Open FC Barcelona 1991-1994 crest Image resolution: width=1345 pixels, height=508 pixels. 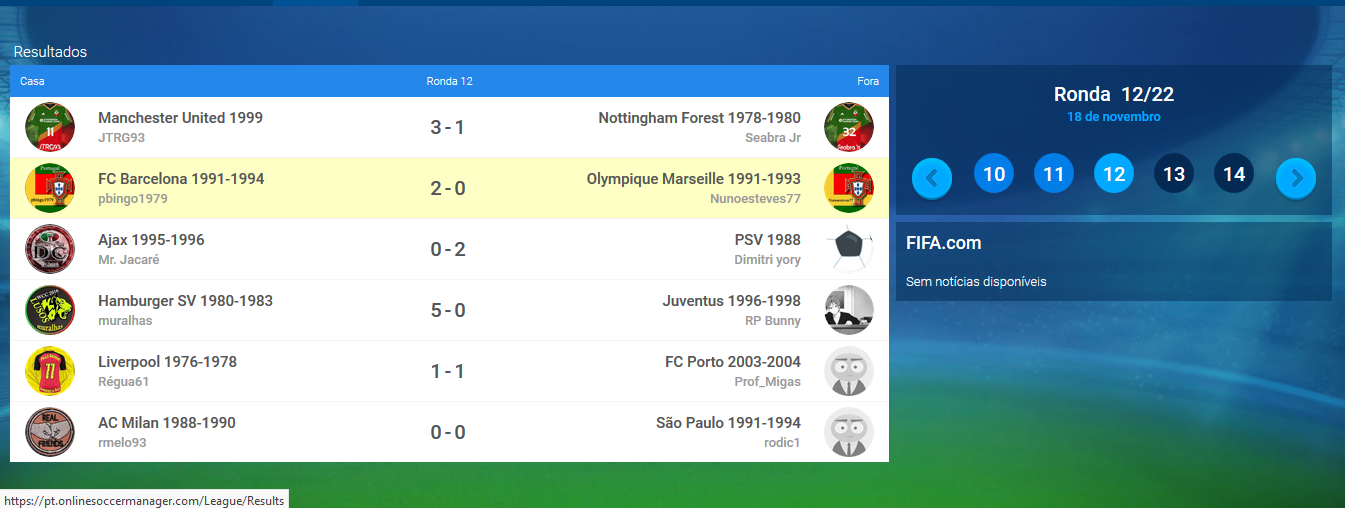click(50, 189)
